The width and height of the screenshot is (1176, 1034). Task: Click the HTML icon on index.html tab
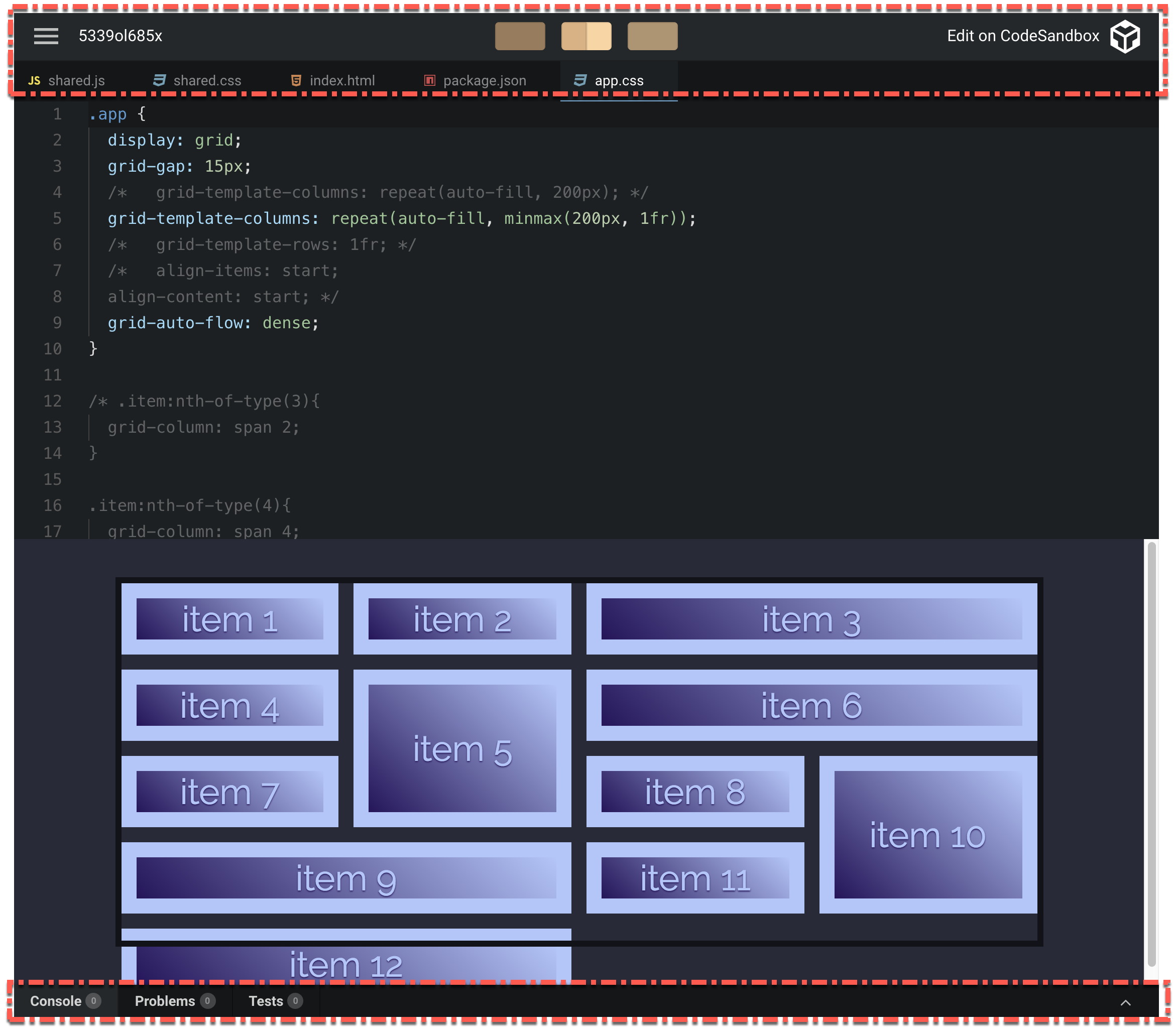click(296, 80)
